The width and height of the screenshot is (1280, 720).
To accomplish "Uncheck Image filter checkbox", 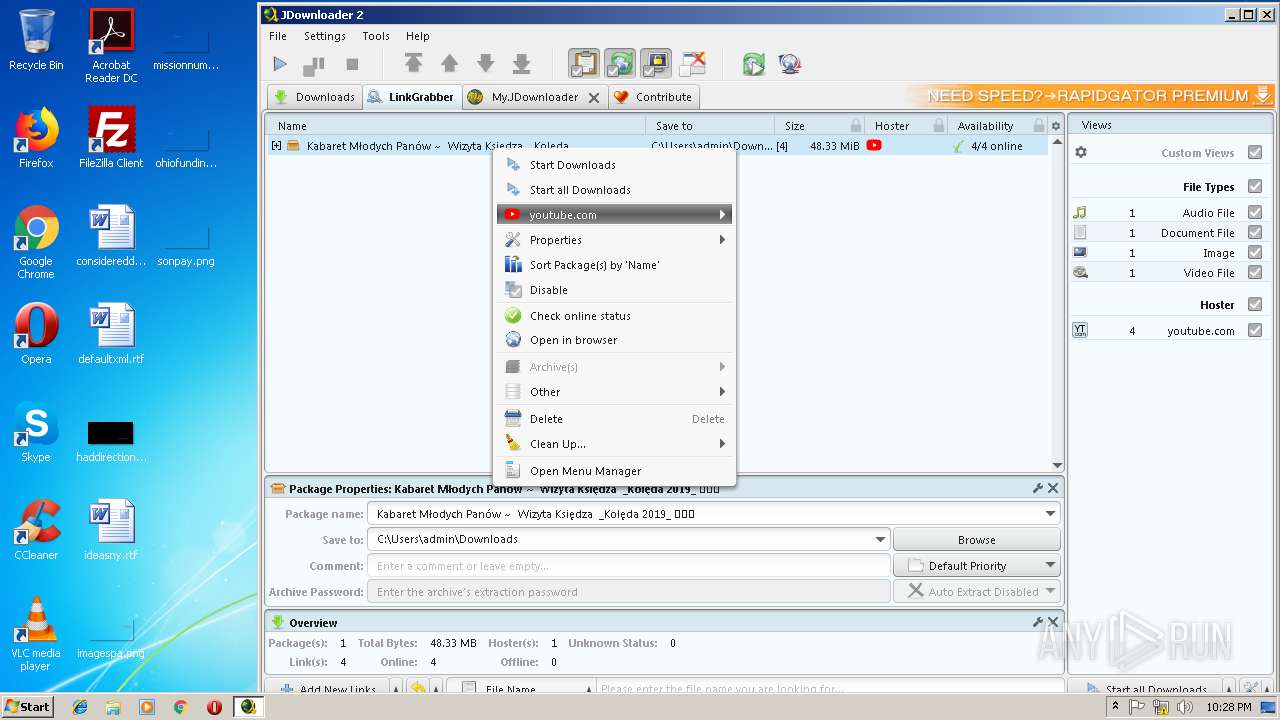I will pyautogui.click(x=1255, y=253).
